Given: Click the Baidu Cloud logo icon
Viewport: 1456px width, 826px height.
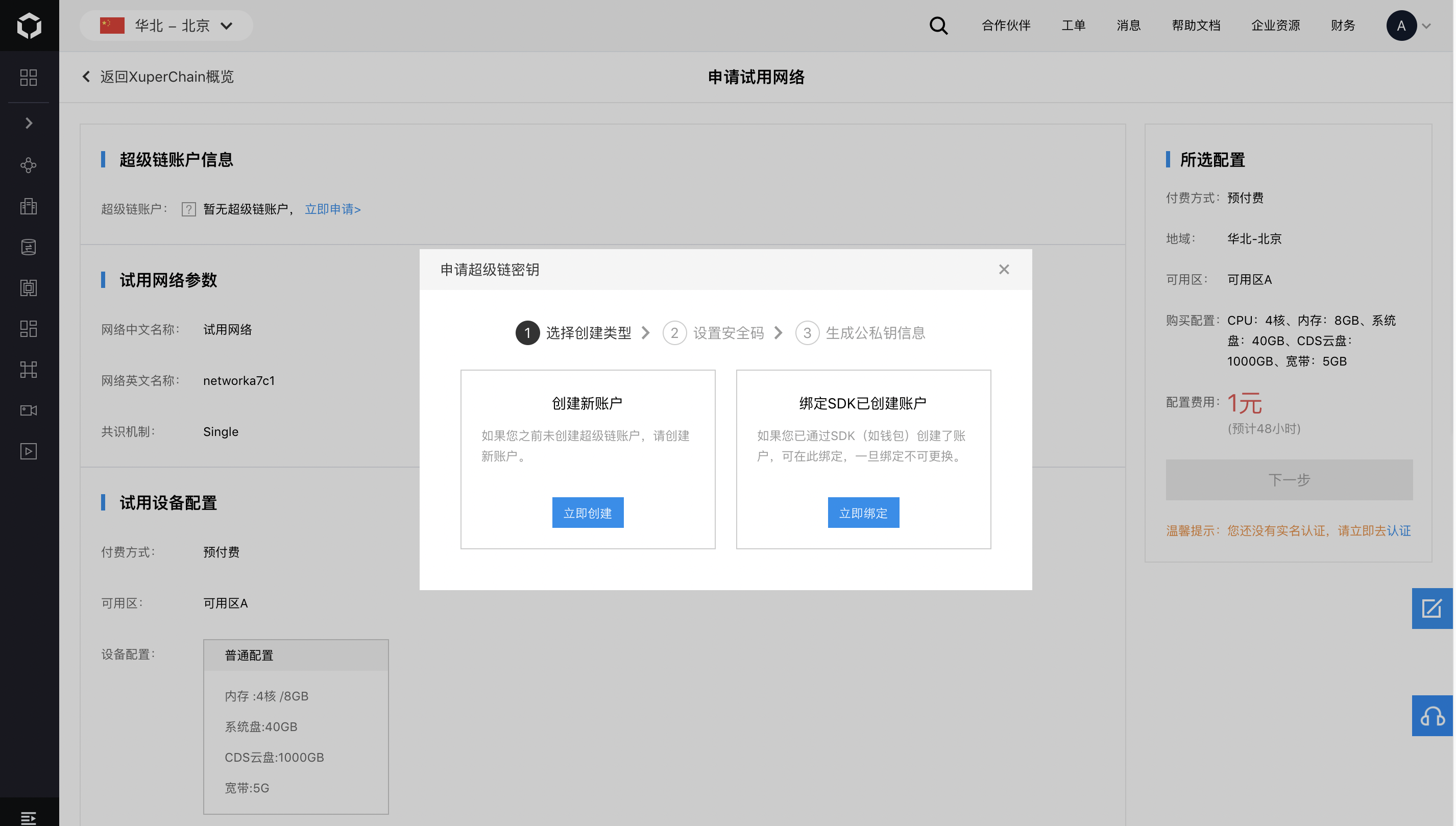Looking at the screenshot, I should tap(29, 26).
